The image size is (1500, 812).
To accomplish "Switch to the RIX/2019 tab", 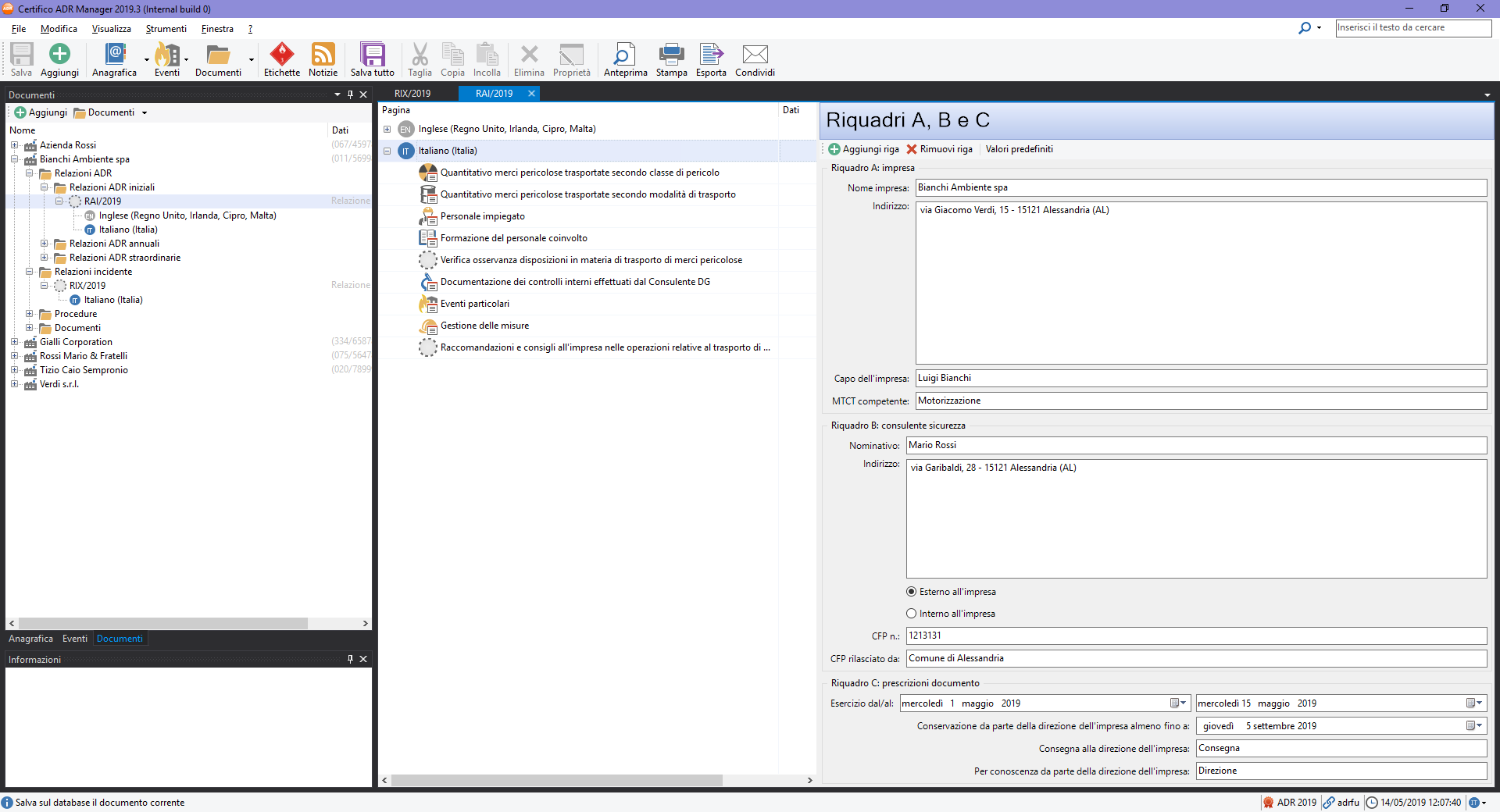I will point(412,94).
